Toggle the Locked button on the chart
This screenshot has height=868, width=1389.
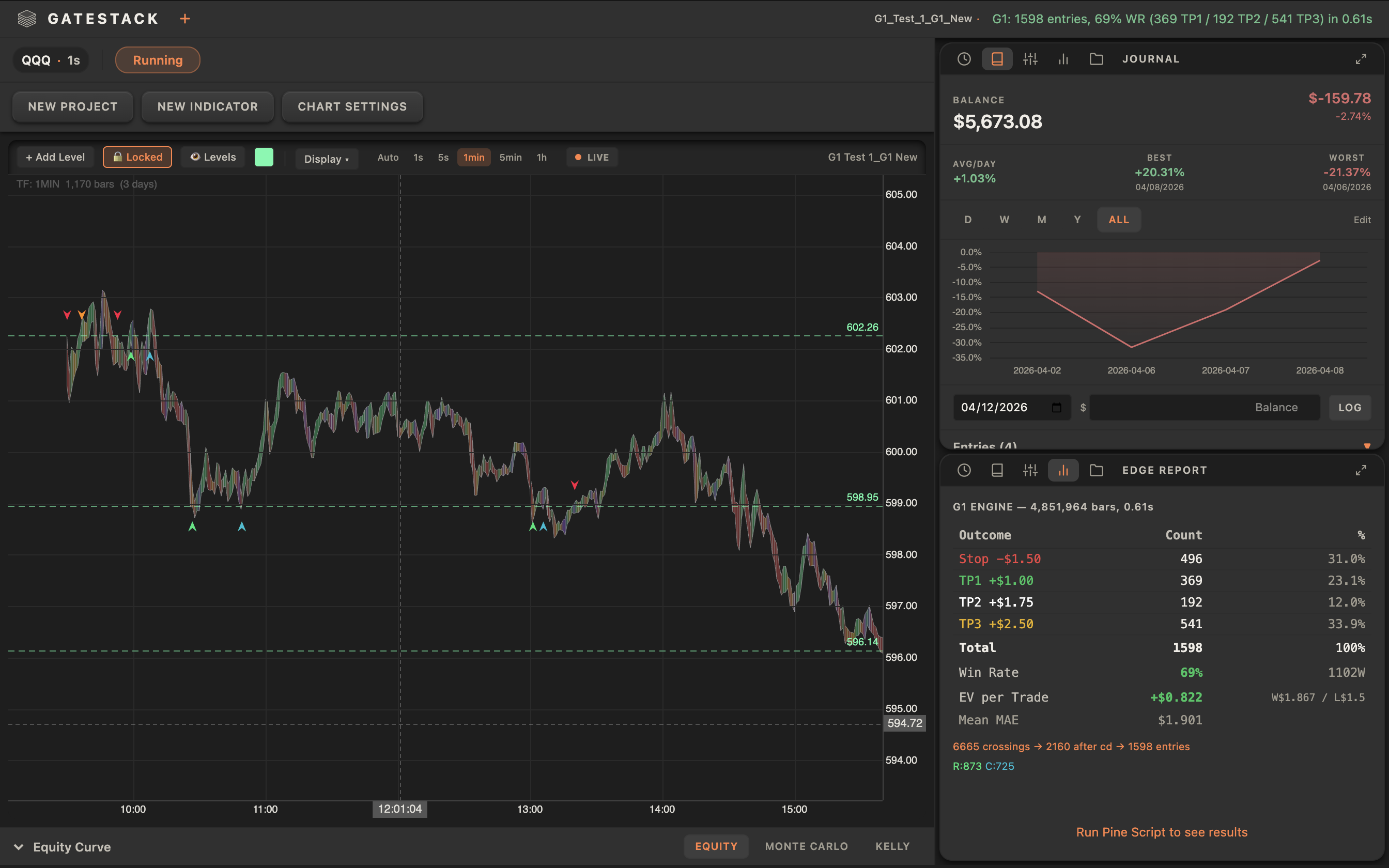tap(137, 157)
